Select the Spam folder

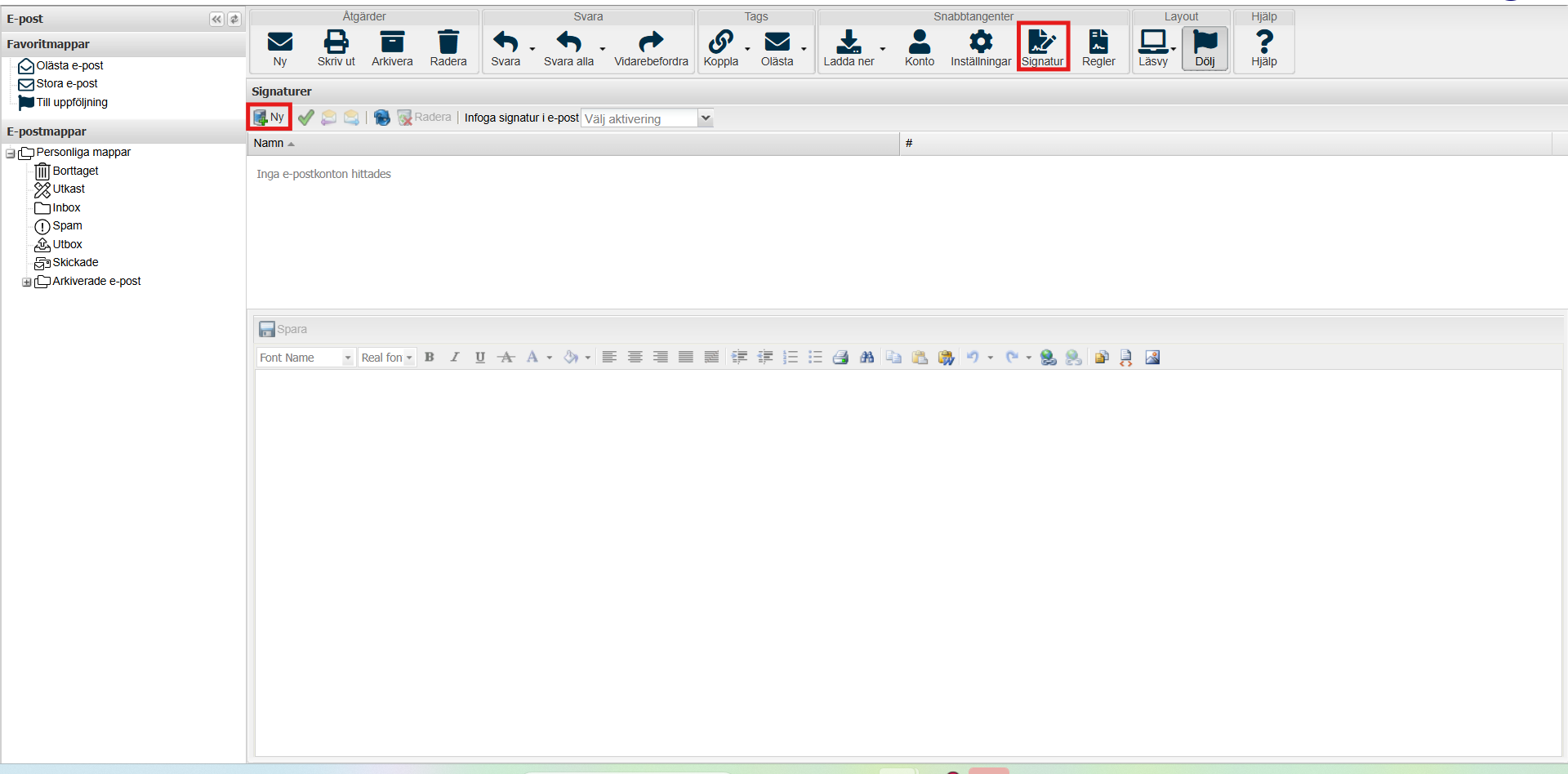(67, 225)
